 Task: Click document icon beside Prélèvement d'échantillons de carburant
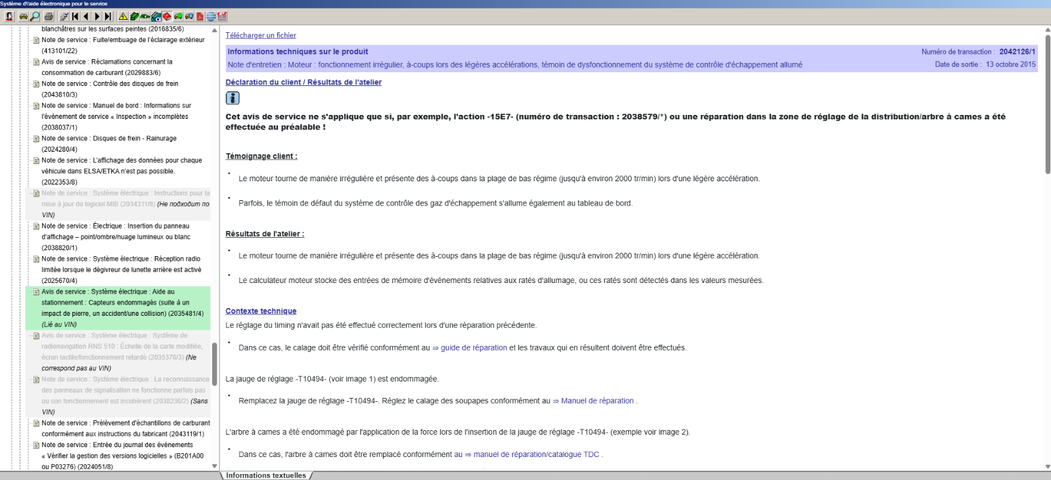click(x=36, y=423)
